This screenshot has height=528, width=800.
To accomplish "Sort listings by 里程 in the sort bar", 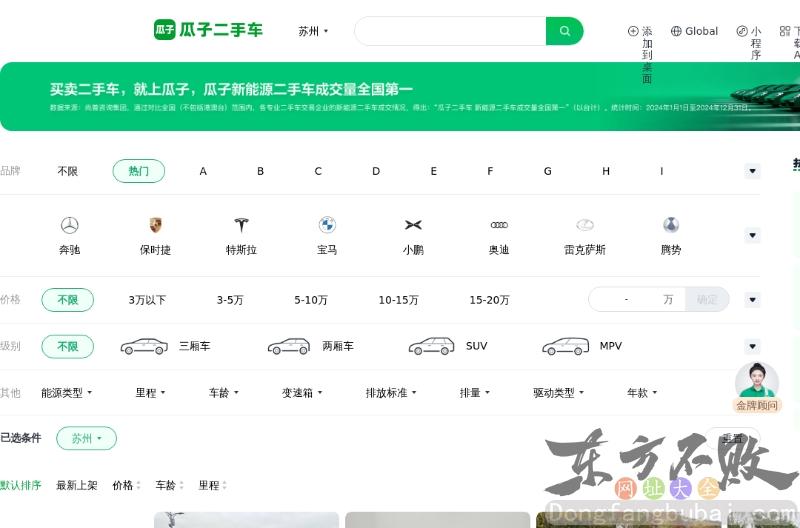I will (212, 485).
